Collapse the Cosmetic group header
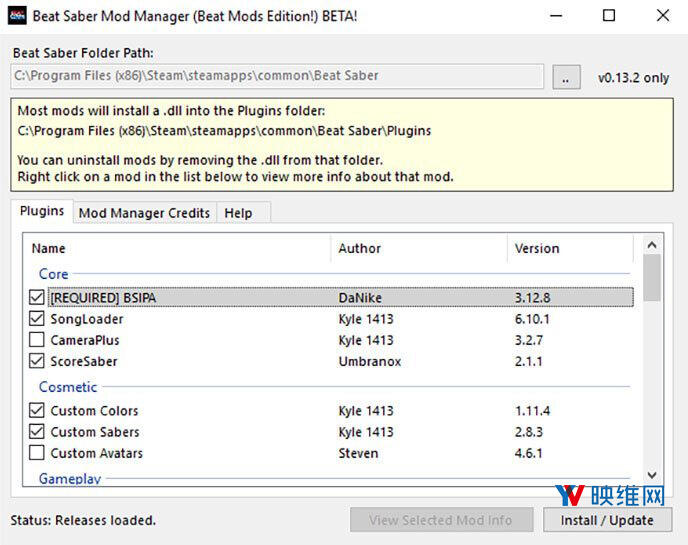 (x=68, y=387)
